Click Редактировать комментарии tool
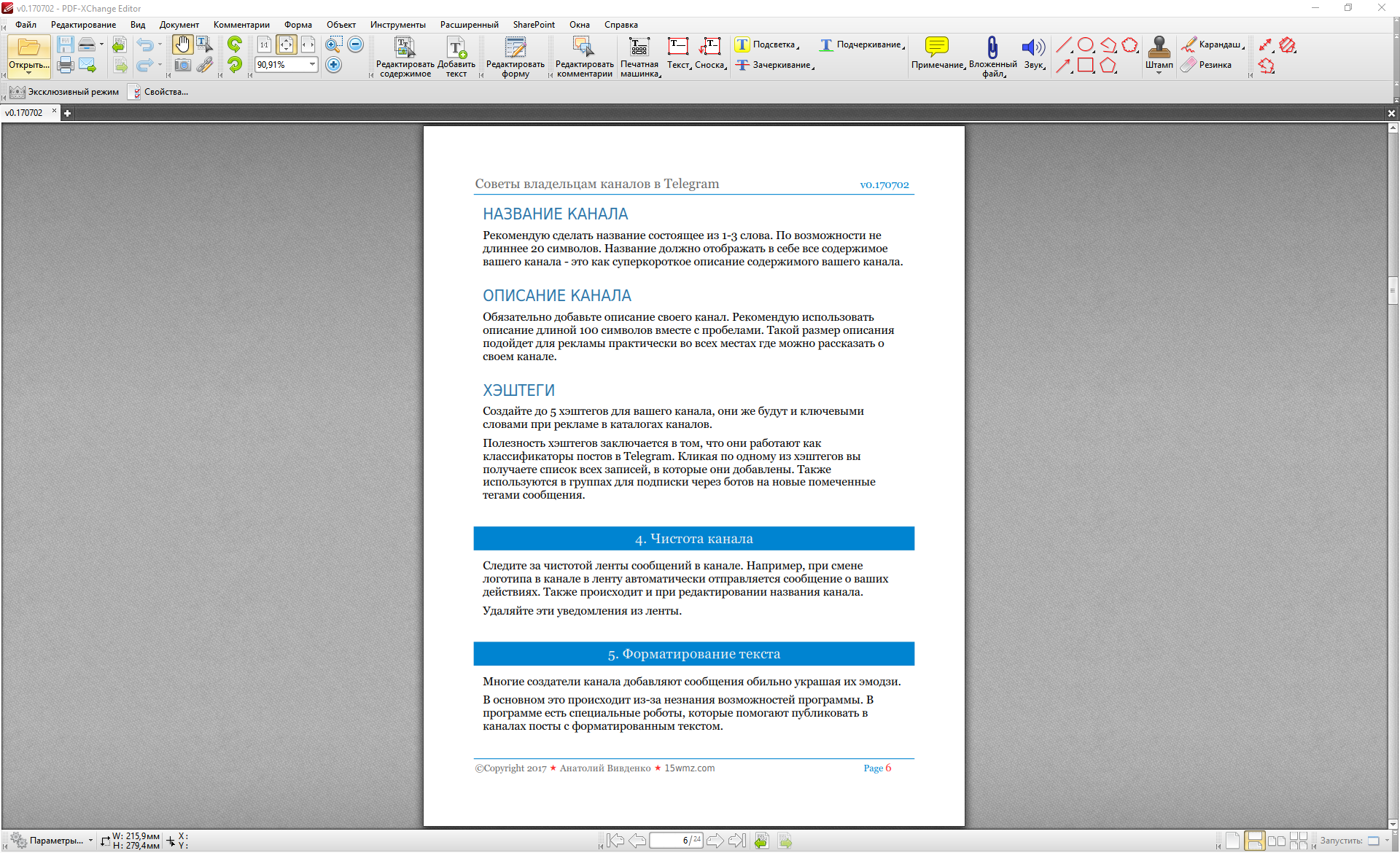 click(x=585, y=57)
